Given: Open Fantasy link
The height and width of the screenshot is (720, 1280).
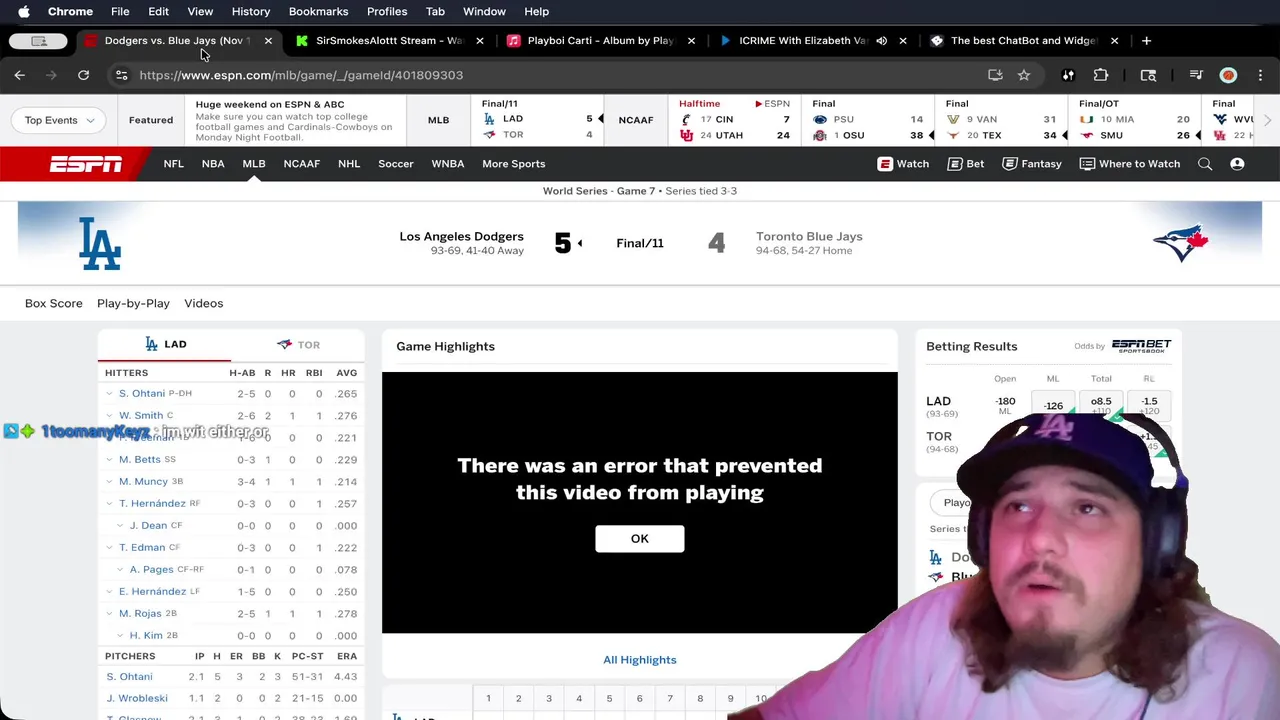Looking at the screenshot, I should (x=1032, y=164).
